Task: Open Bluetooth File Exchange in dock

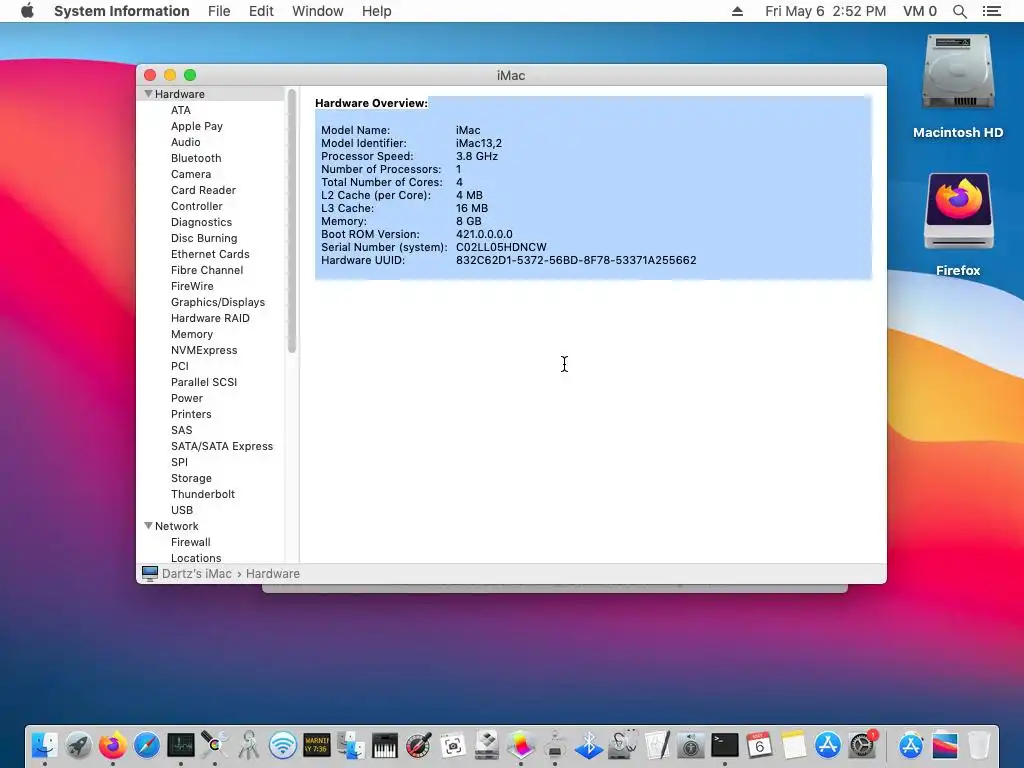Action: [588, 745]
